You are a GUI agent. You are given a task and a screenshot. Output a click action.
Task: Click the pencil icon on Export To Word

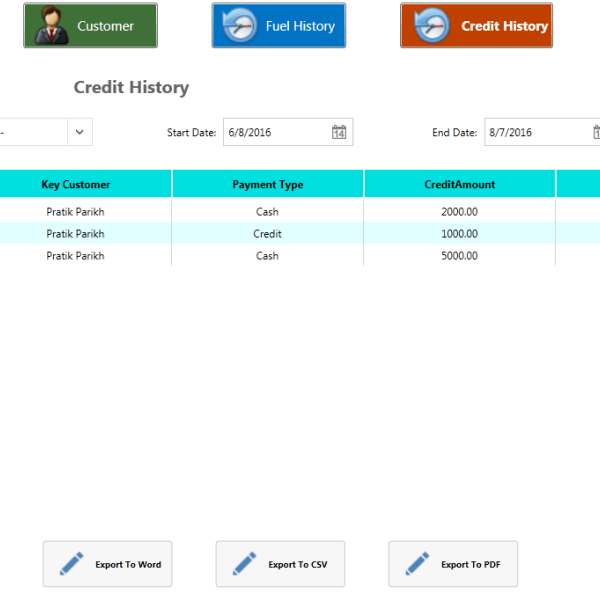[x=72, y=564]
